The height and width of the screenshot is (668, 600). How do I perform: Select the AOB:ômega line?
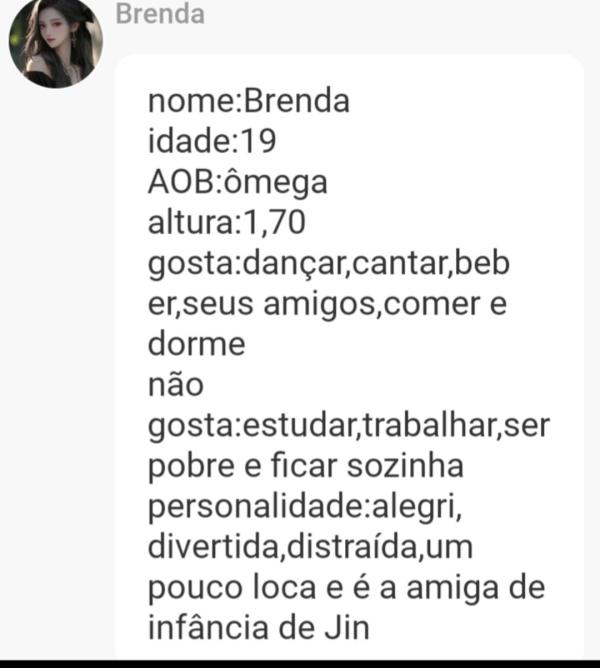(238, 182)
